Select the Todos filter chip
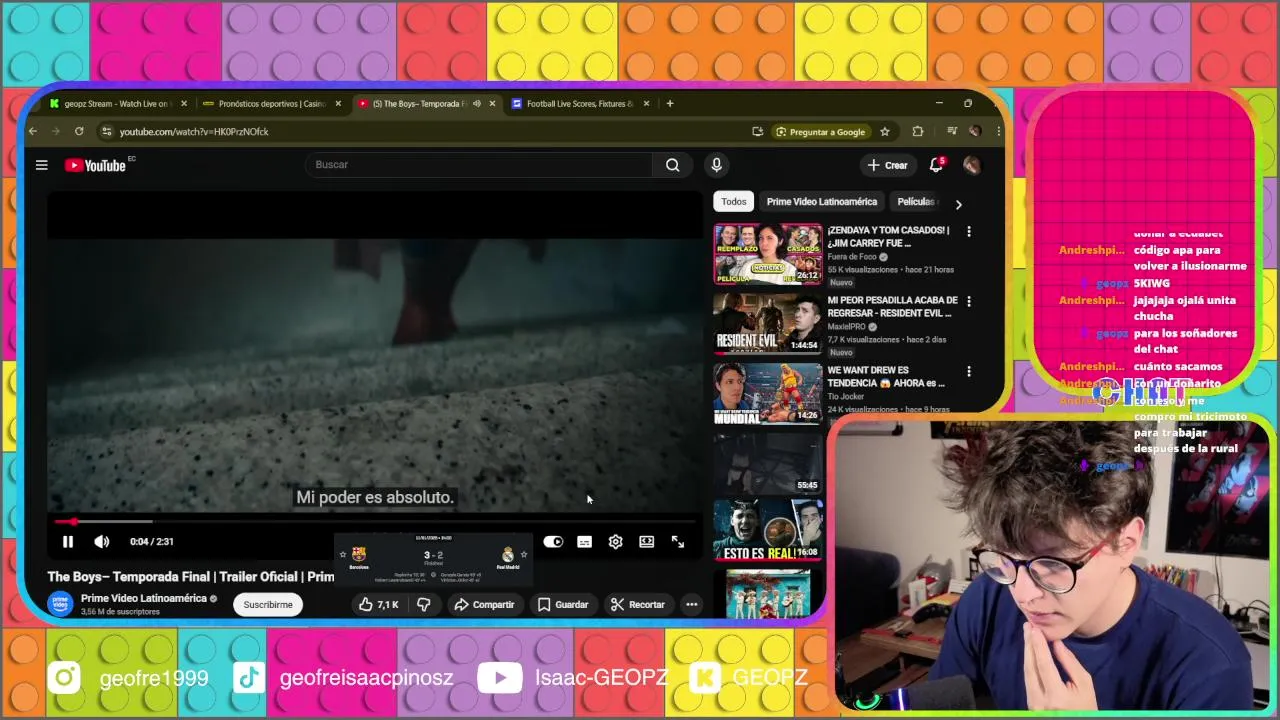The image size is (1280, 720). tap(734, 202)
